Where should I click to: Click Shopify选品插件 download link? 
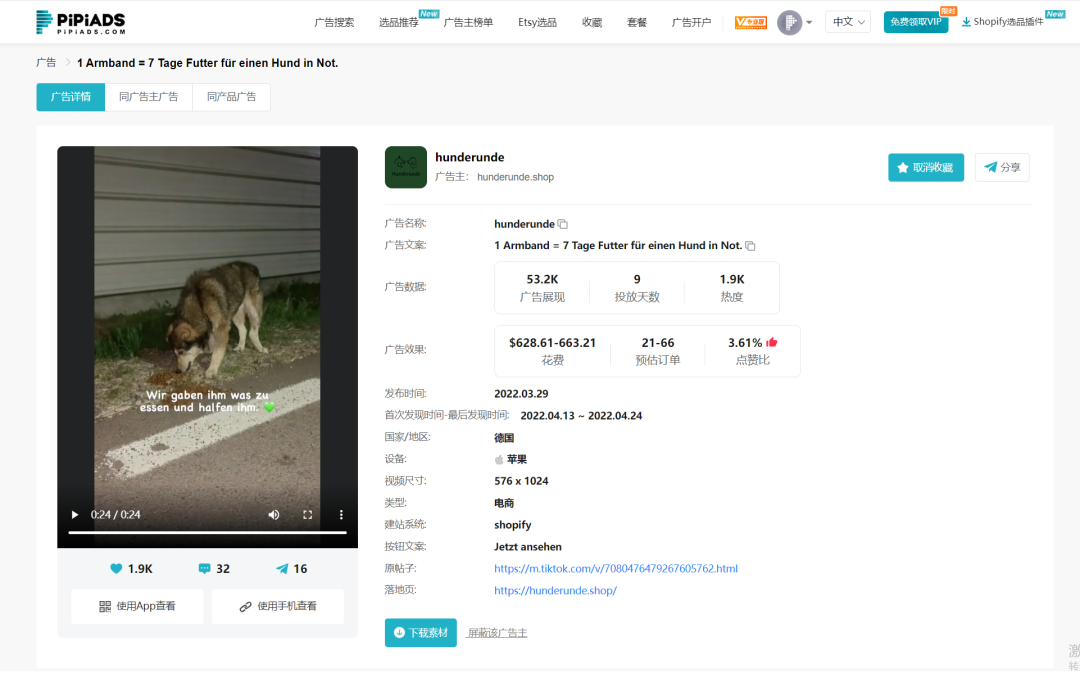tap(1003, 22)
